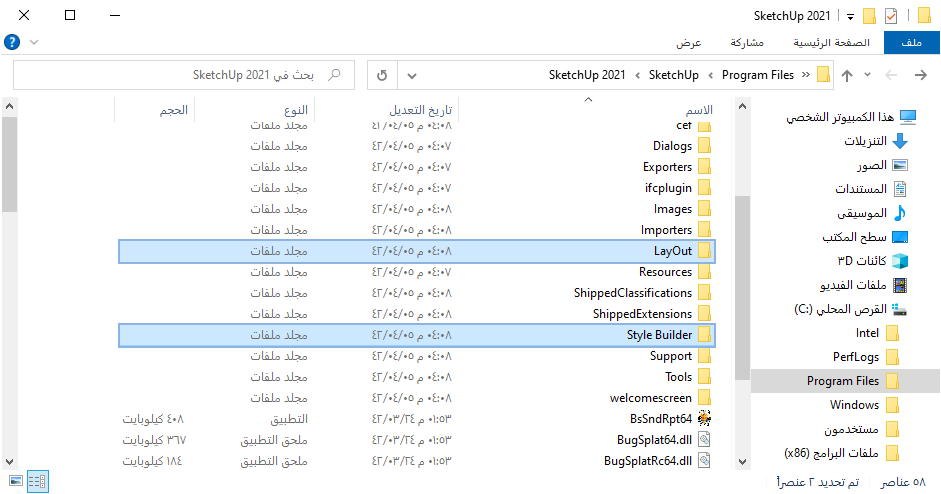941x494 pixels.
Task: Open Desktop (سطح المكتب) in navigation pane
Action: click(x=865, y=237)
